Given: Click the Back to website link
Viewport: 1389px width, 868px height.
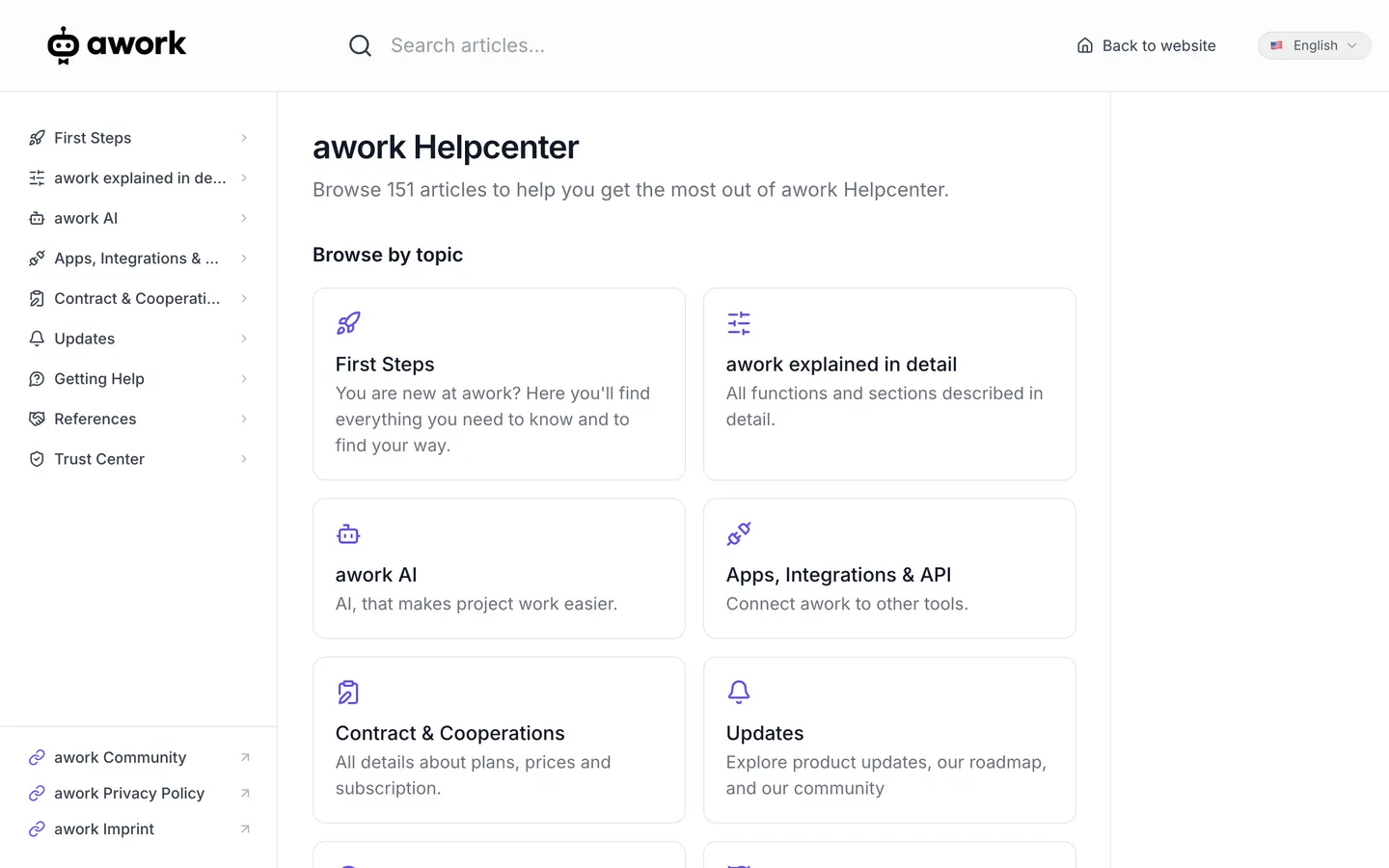Looking at the screenshot, I should coord(1146,45).
